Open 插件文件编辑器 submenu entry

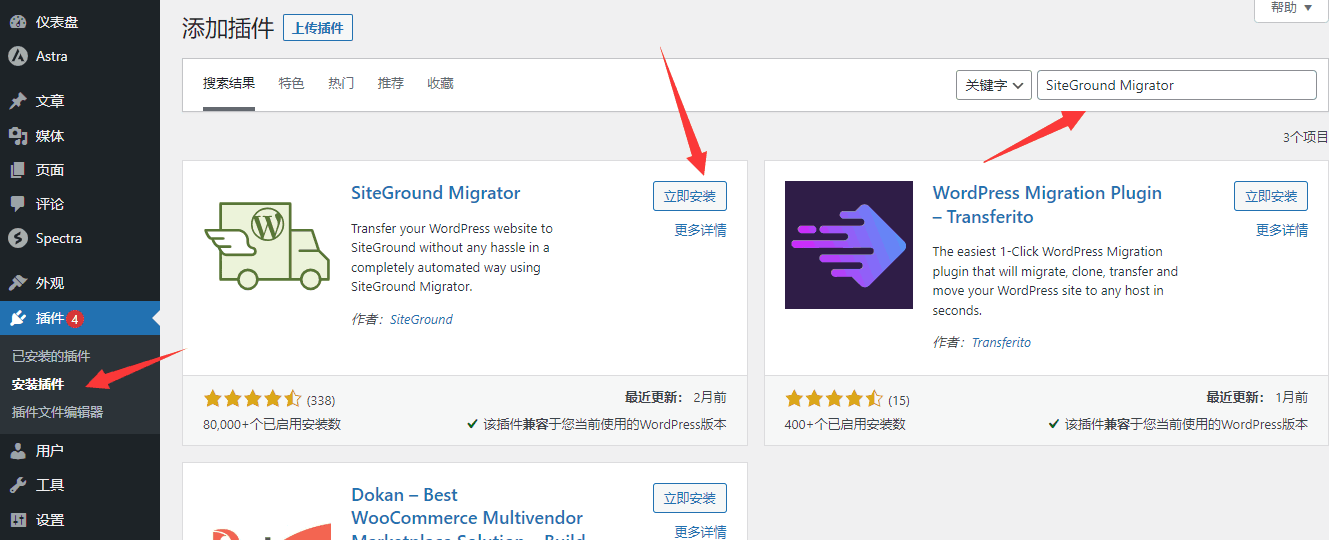(58, 412)
